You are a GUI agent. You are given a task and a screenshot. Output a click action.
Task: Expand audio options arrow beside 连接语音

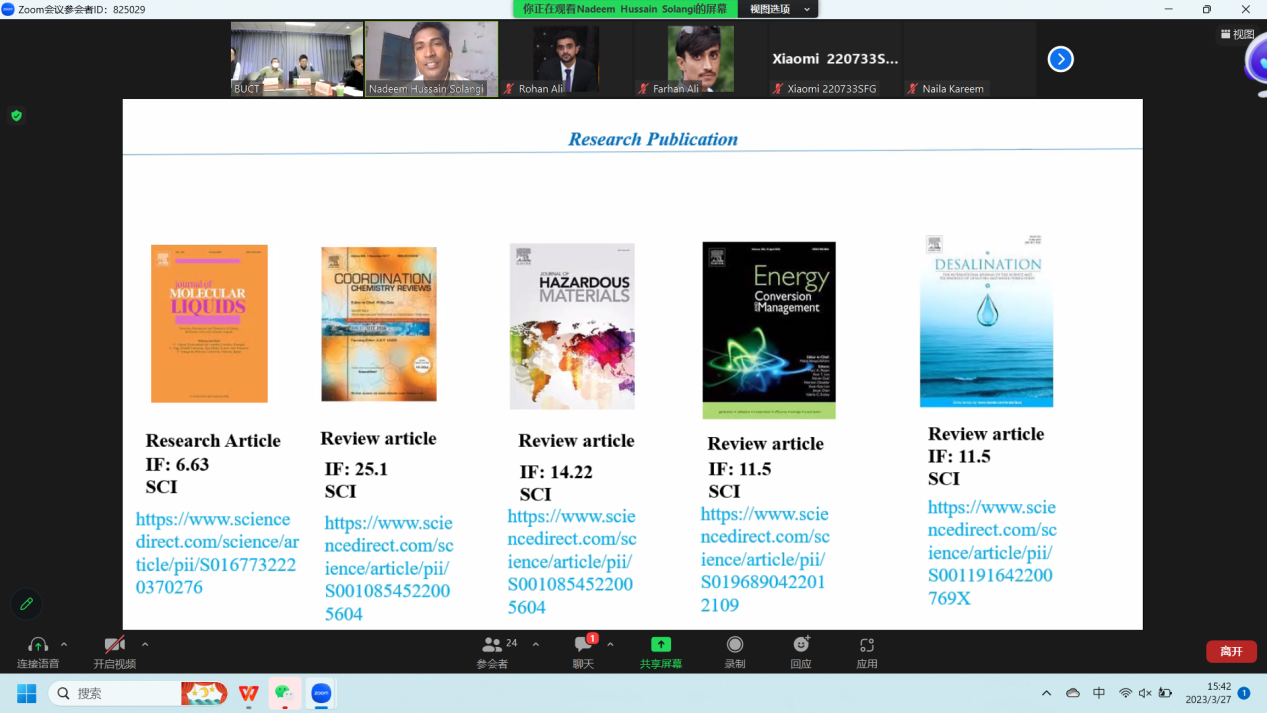point(64,645)
